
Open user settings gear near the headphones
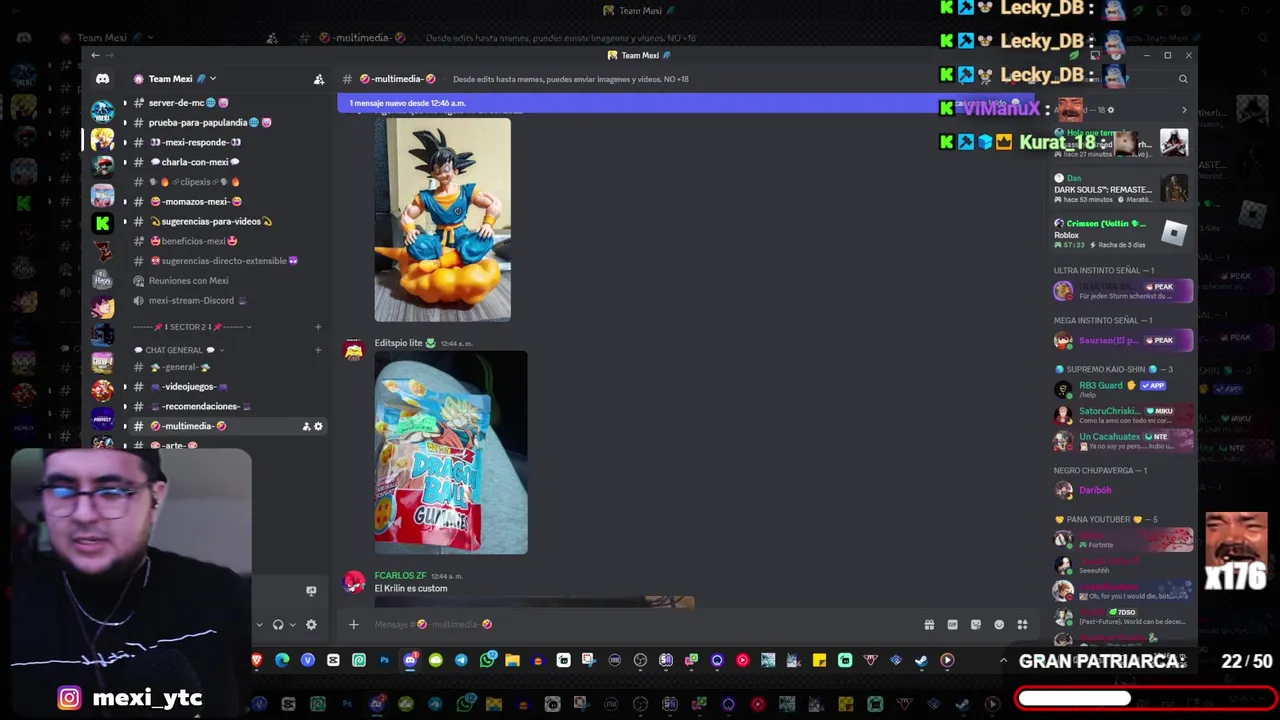tap(311, 625)
